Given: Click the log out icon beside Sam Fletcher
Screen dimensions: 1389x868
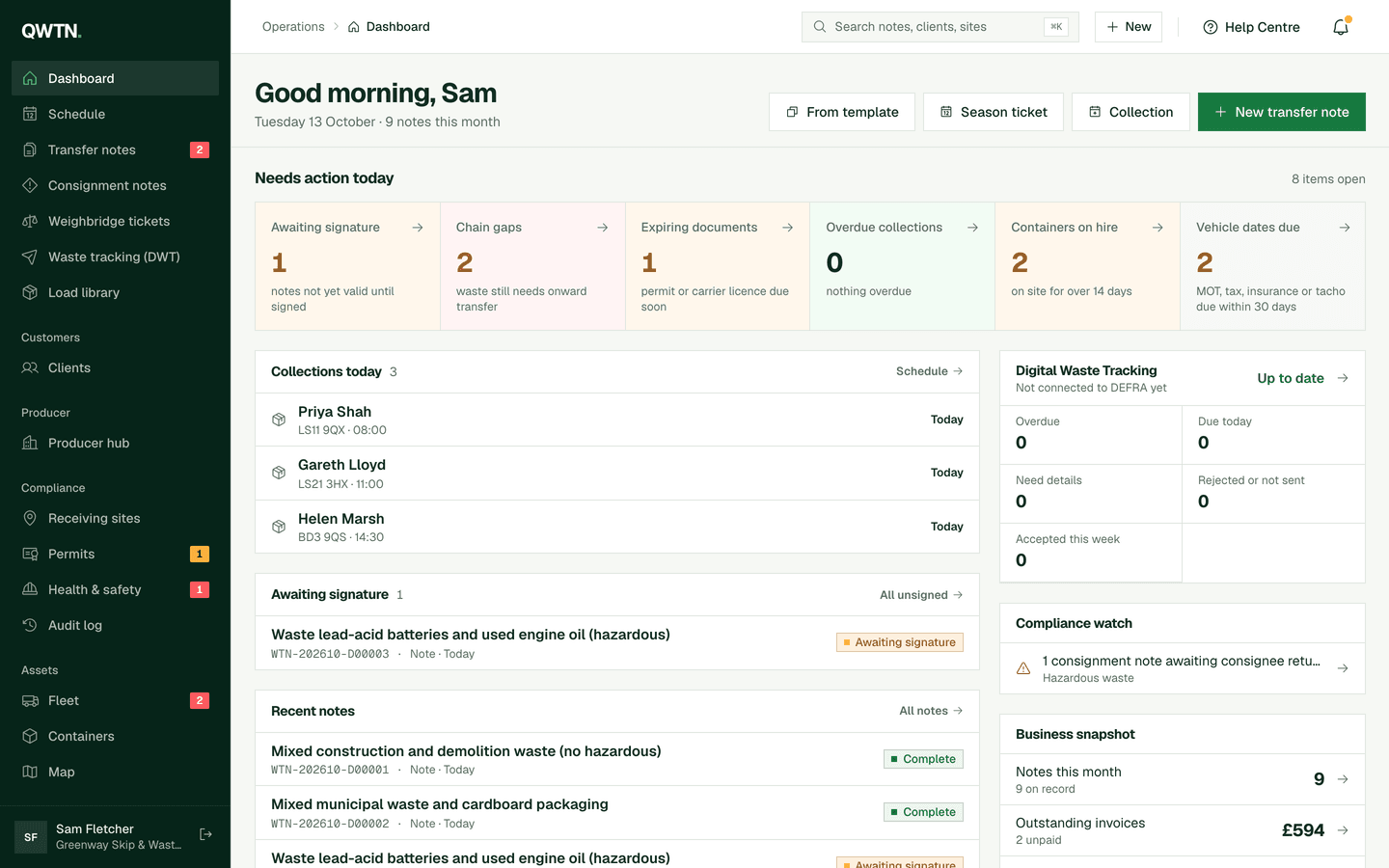Looking at the screenshot, I should [205, 835].
